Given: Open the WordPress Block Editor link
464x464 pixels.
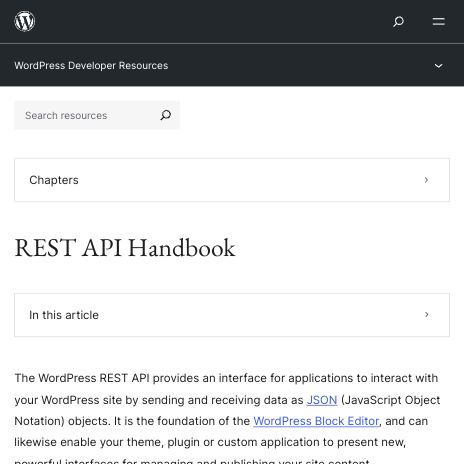Looking at the screenshot, I should click(316, 421).
